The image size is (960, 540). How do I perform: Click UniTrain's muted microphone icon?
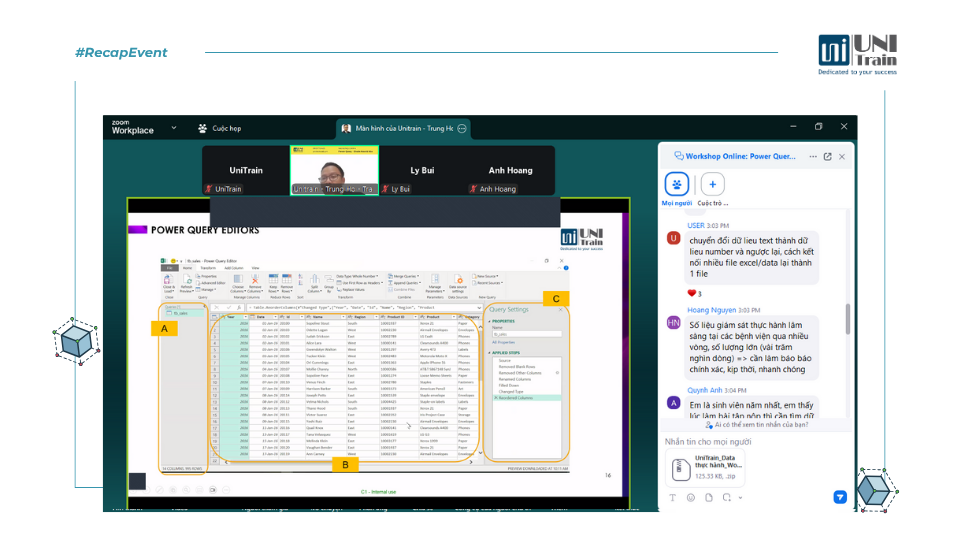[209, 189]
